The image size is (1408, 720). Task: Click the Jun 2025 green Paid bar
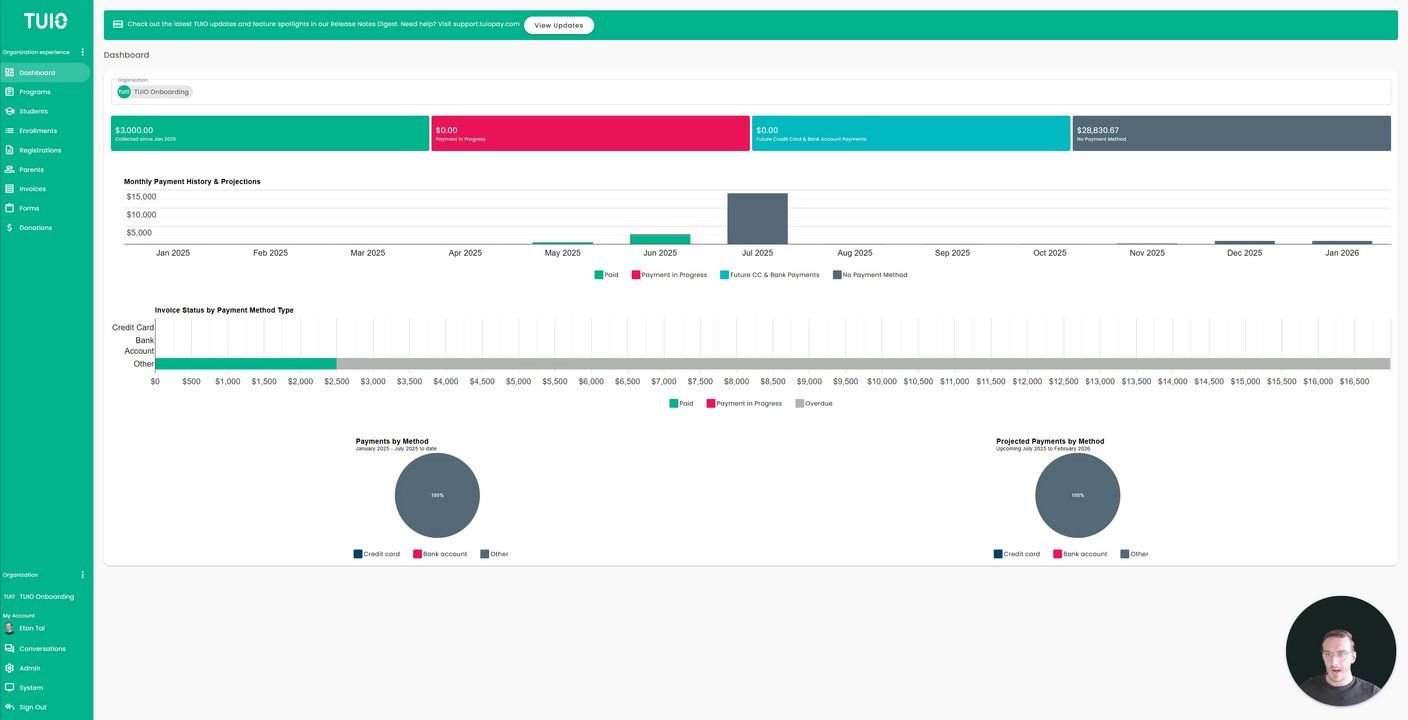[x=660, y=239]
